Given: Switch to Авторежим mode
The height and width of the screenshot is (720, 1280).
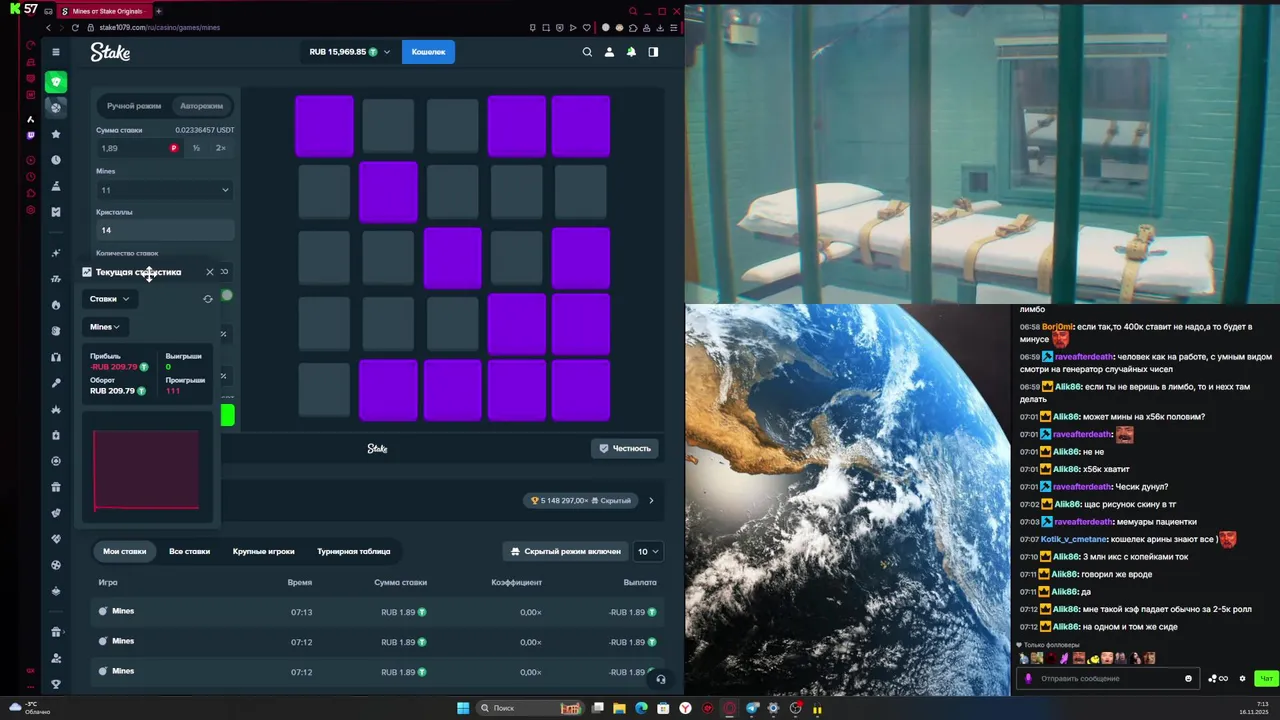Looking at the screenshot, I should [x=201, y=106].
